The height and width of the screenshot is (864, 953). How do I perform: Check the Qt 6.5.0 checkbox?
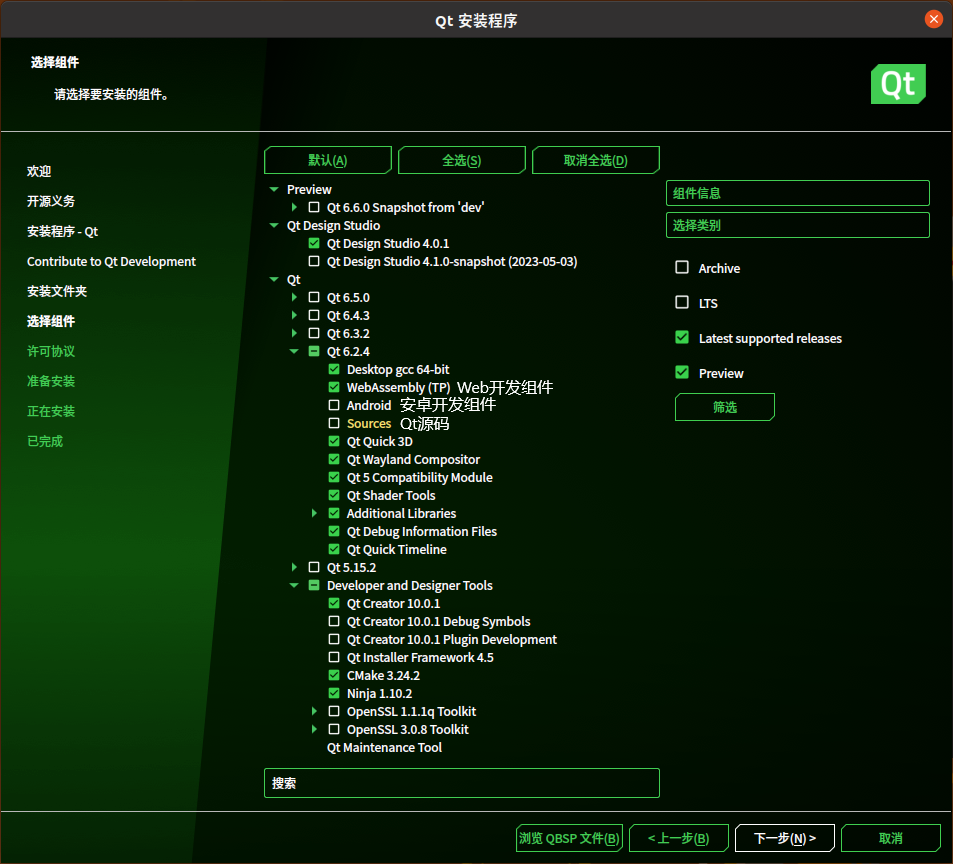coord(314,297)
